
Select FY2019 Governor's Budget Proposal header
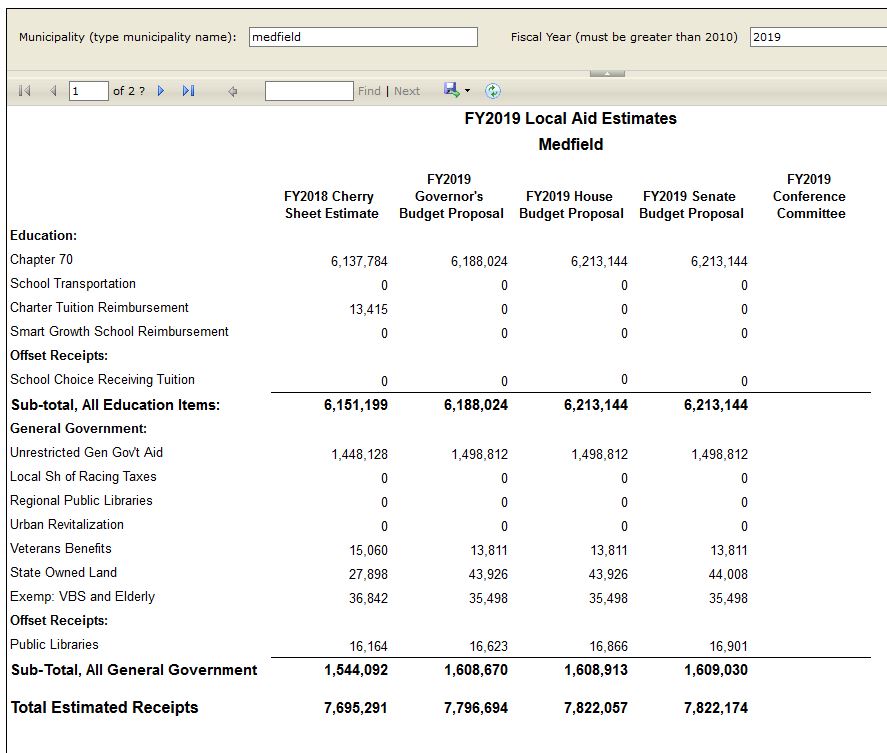(451, 196)
